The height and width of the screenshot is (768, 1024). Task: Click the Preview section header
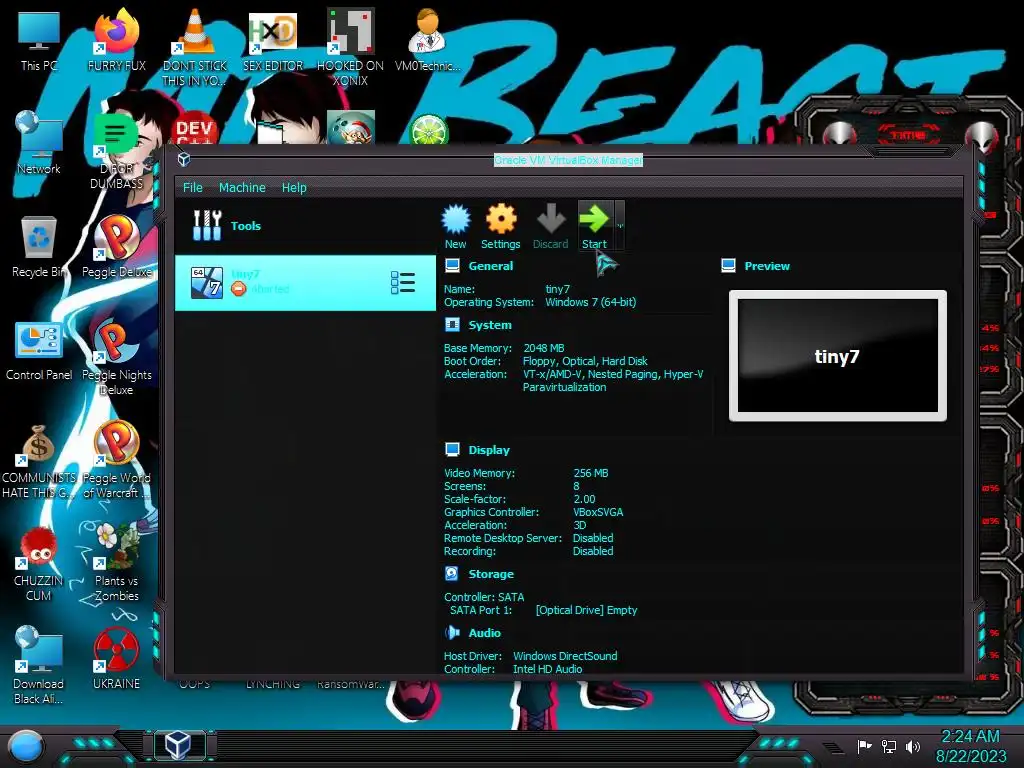(x=767, y=266)
